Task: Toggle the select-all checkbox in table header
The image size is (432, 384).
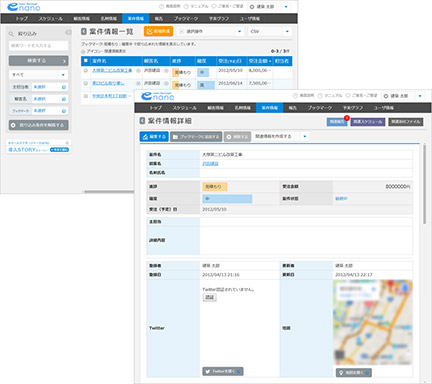Action: (x=86, y=61)
